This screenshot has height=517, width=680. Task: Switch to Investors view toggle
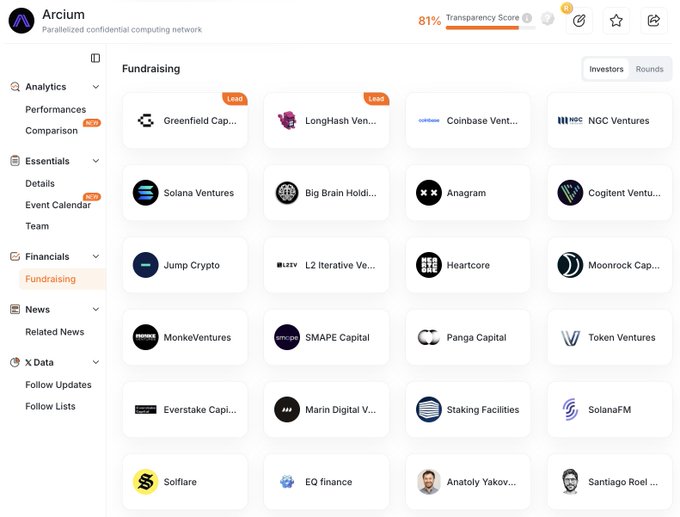pyautogui.click(x=606, y=69)
